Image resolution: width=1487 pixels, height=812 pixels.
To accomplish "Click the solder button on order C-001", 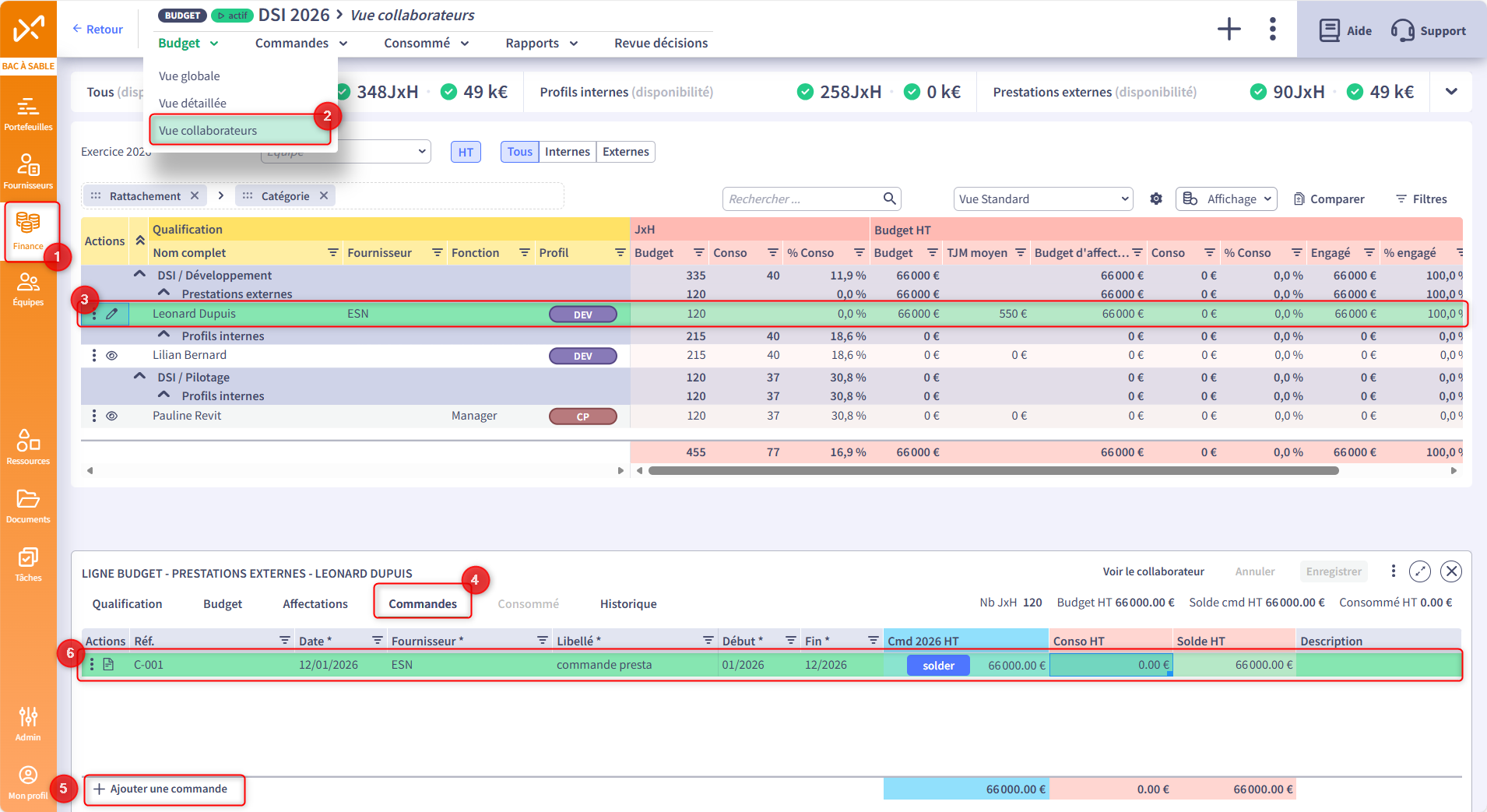I will point(938,666).
